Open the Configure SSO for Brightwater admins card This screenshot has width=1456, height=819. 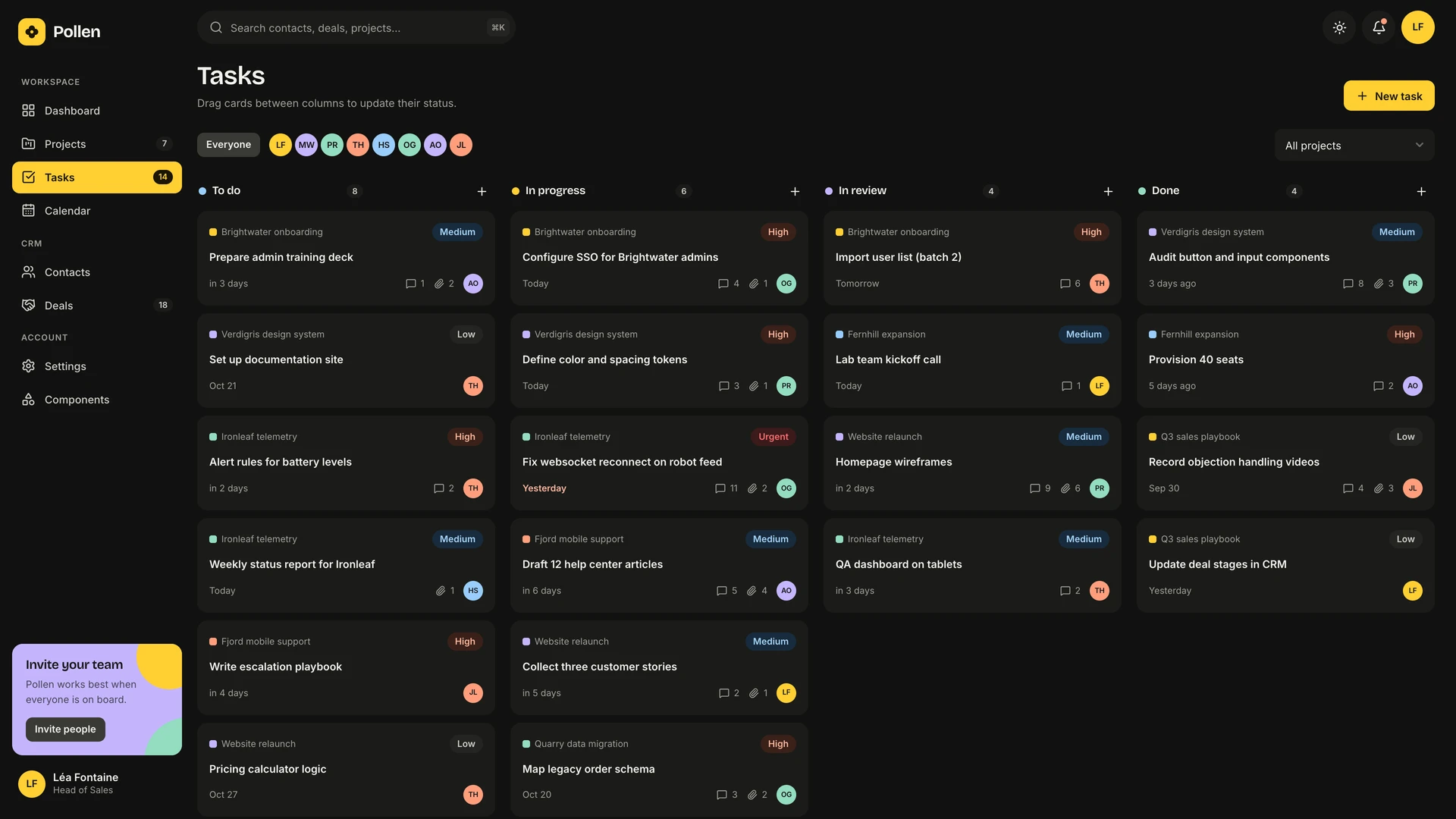tap(659, 258)
